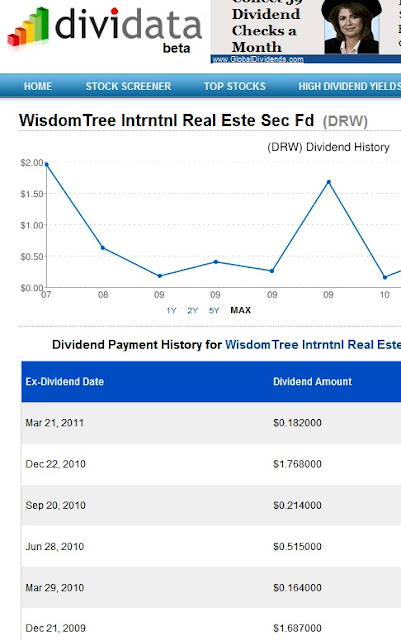Click the woman's photo in the advertisement
This screenshot has width=401, height=640.
pos(352,27)
